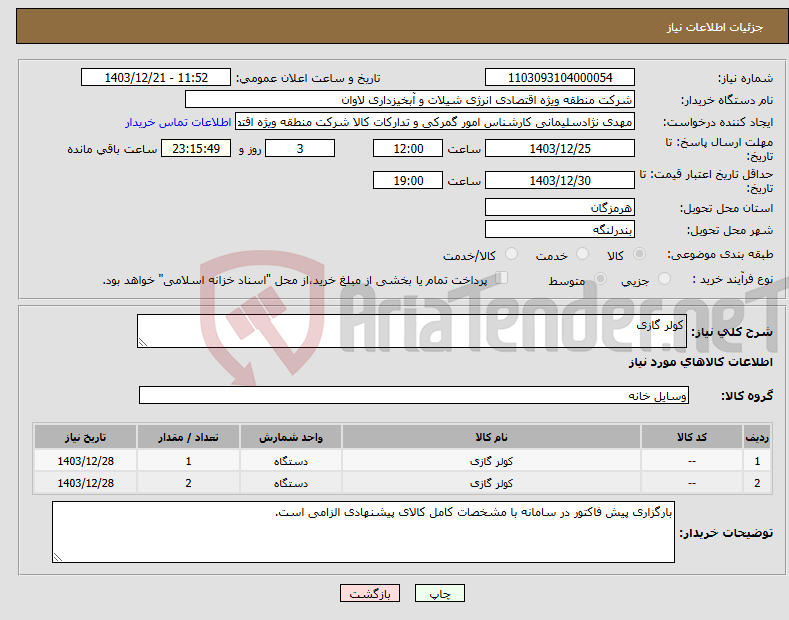Viewport: 789px width, 620px height.
Task: Click the response deadline time 12:00
Action: tap(408, 148)
